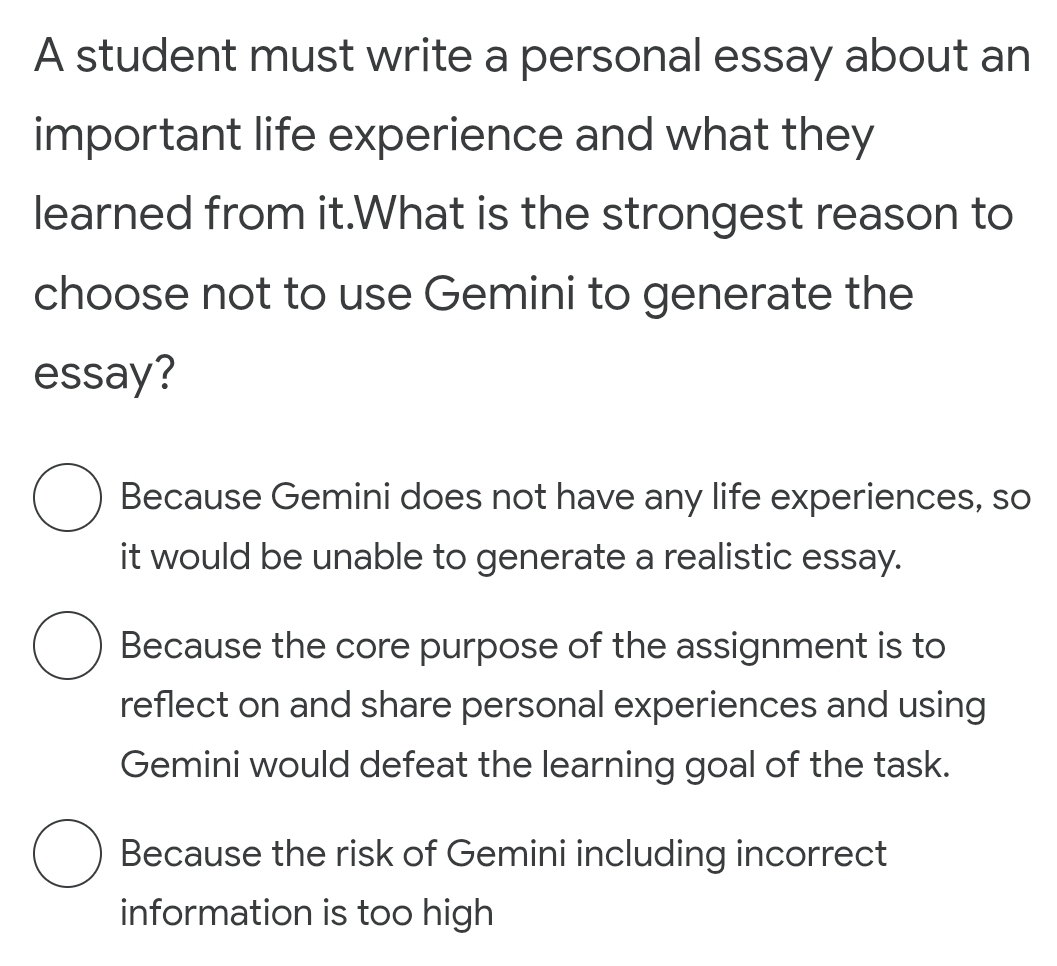
Task: Click the question line 'choose not to use Gemini to generate the'
Action: [x=473, y=294]
